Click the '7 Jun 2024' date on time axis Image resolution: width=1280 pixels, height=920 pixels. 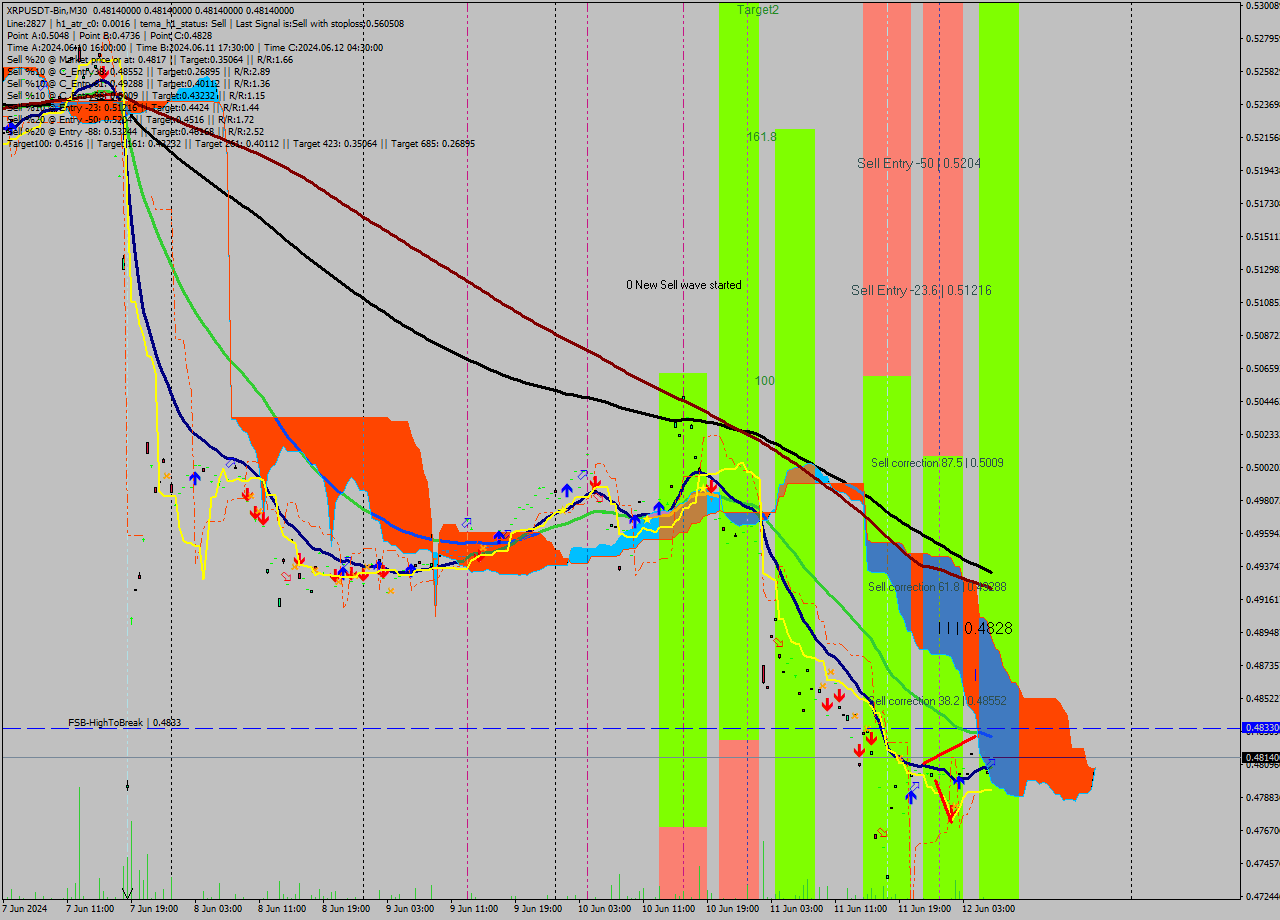coord(25,909)
